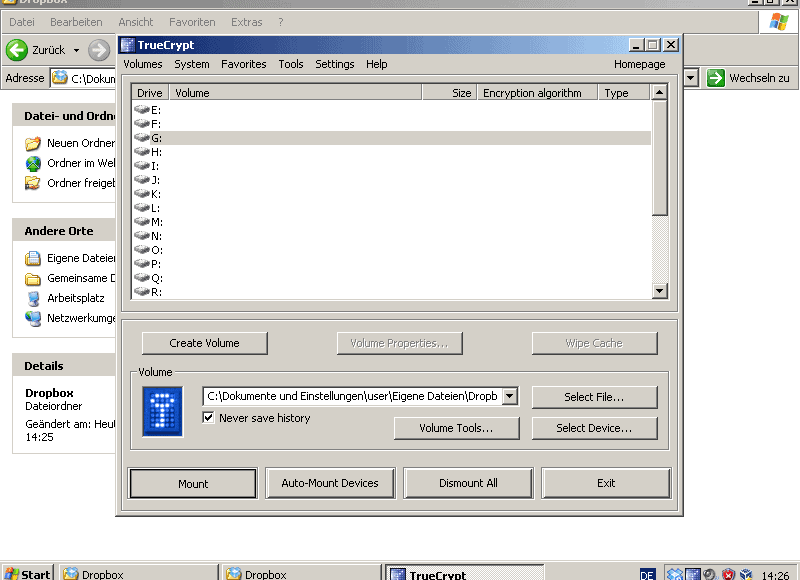Click Auto-Mount Devices
The image size is (800, 580).
pos(330,483)
